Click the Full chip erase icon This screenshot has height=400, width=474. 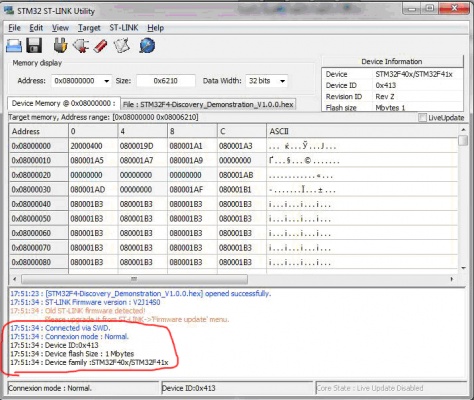tap(100, 46)
